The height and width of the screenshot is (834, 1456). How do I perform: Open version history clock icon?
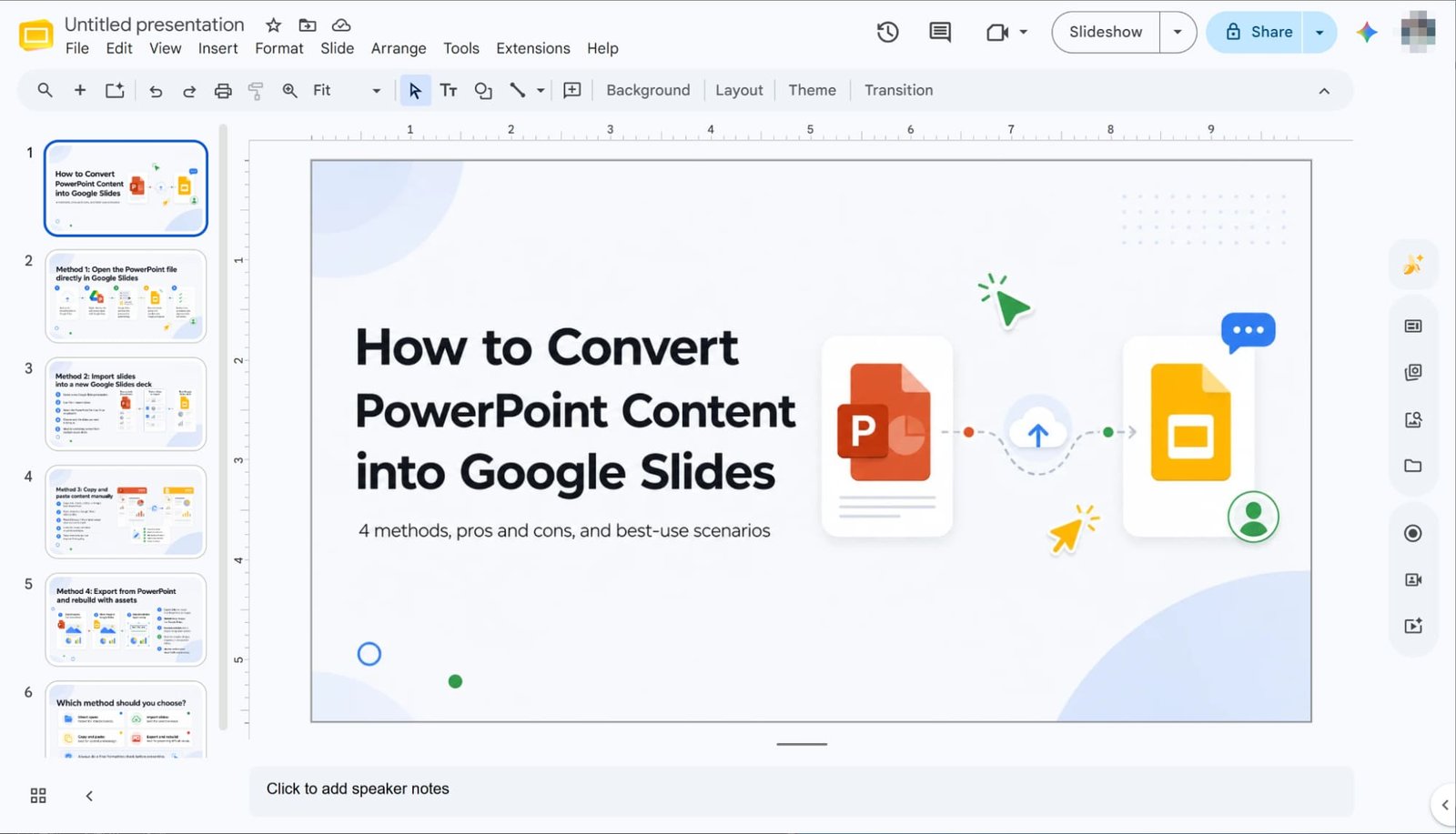coord(887,32)
